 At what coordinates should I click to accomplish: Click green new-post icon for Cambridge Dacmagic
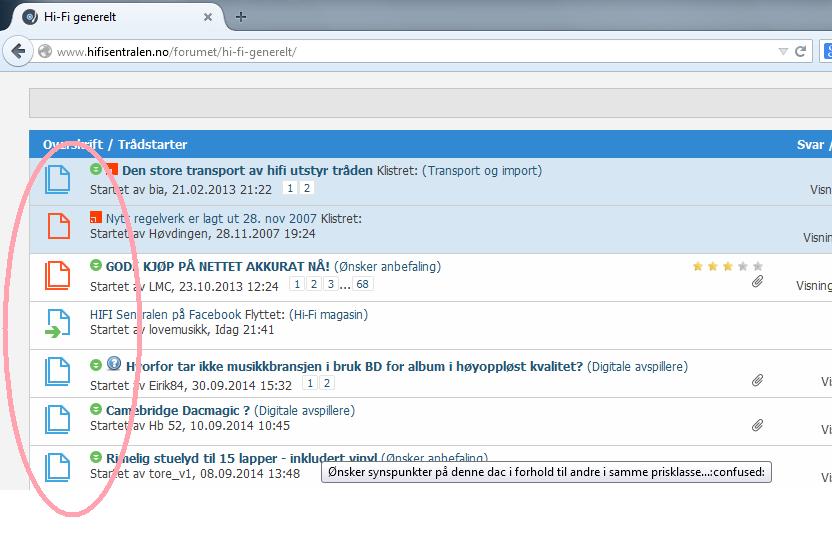pyautogui.click(x=96, y=409)
